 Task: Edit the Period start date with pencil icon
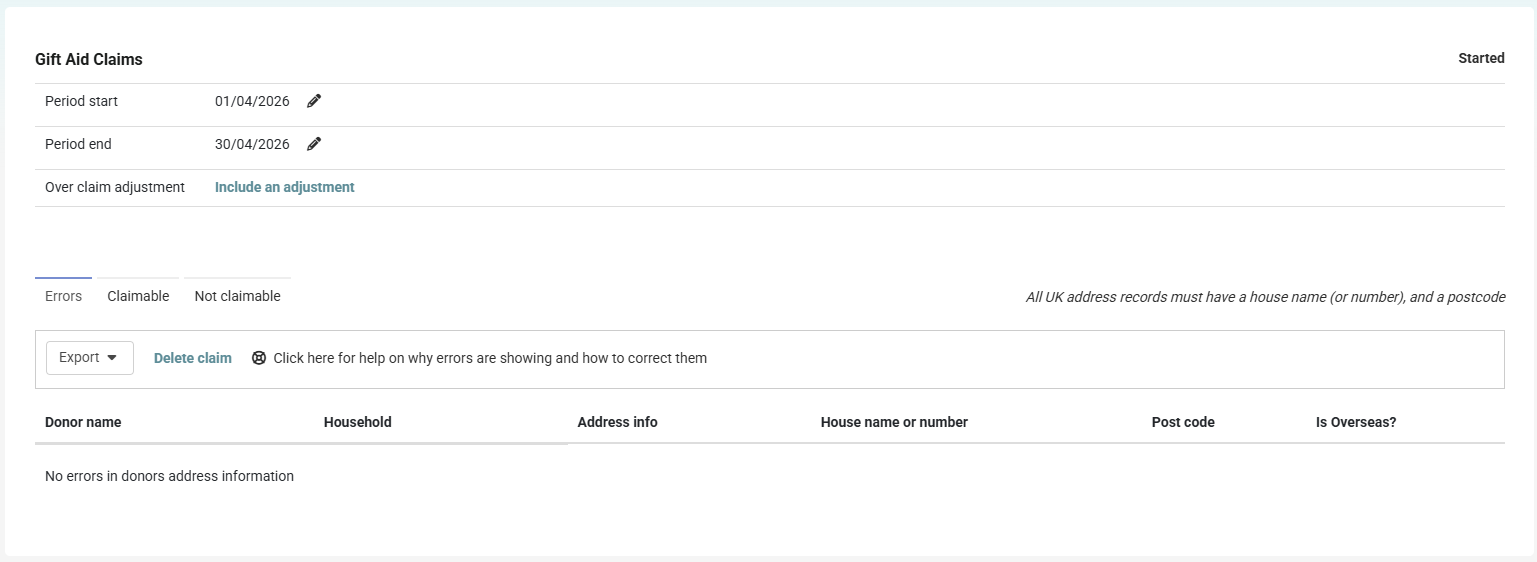pos(314,101)
